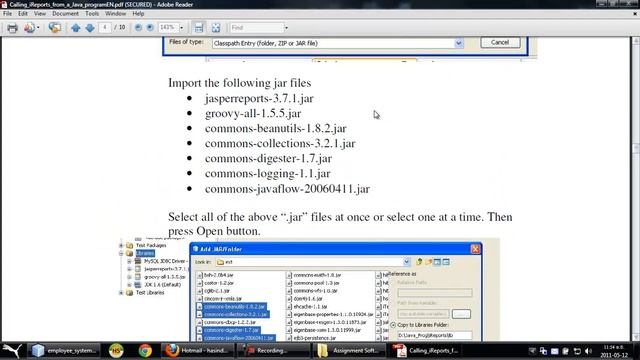The width and height of the screenshot is (640, 360).
Task: Click 'Test Libraries' node in pictured tree
Action: (x=150, y=293)
